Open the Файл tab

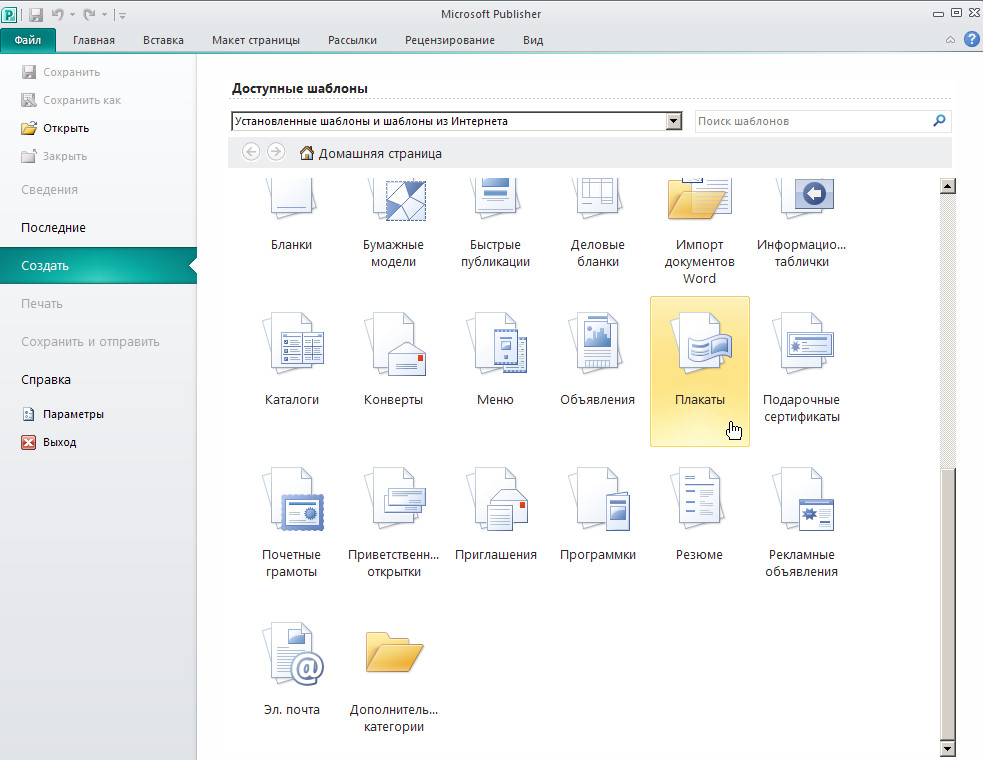pyautogui.click(x=28, y=40)
